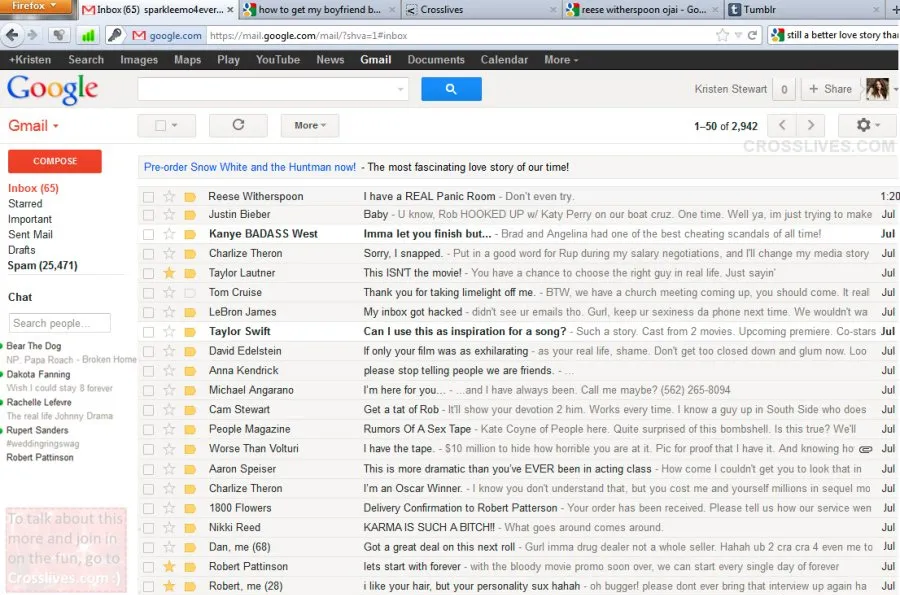Refresh the inbox with the reload icon
900x595 pixels.
(x=238, y=125)
